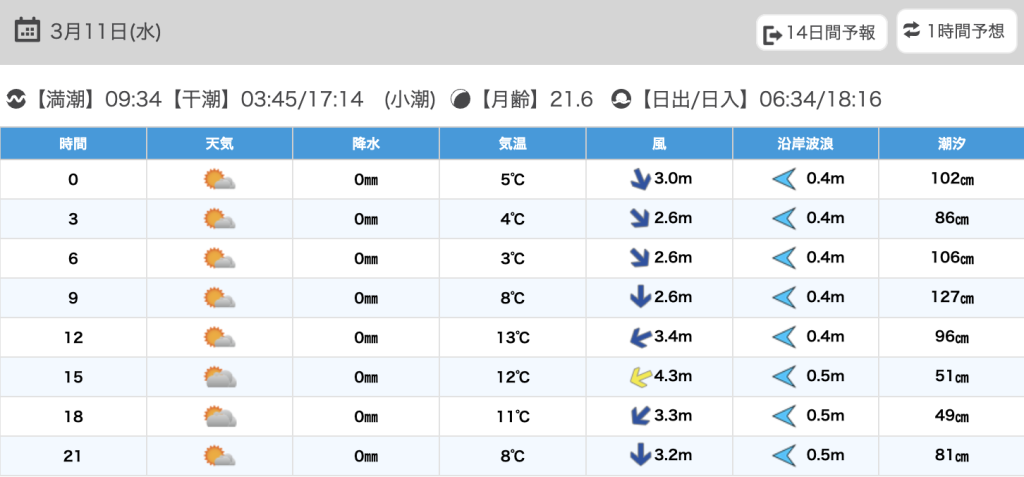Switch to 1時間予想 hourly view
Screen dimensions: 1024x477
click(955, 31)
